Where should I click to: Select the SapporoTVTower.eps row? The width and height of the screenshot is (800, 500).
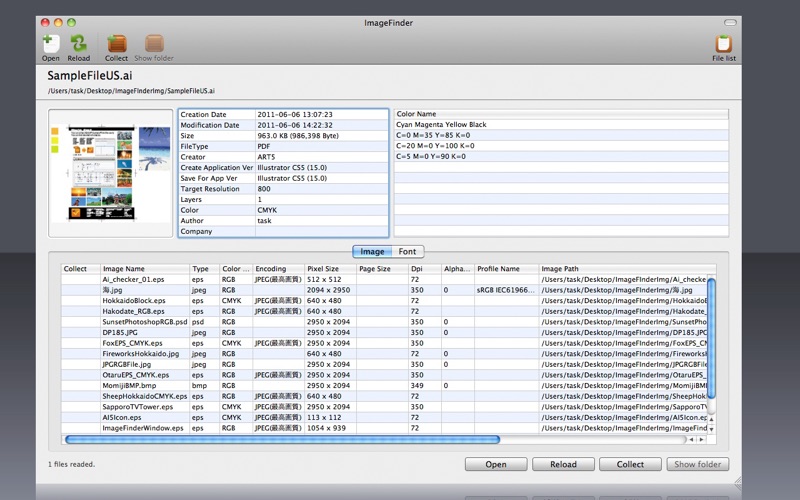384,407
